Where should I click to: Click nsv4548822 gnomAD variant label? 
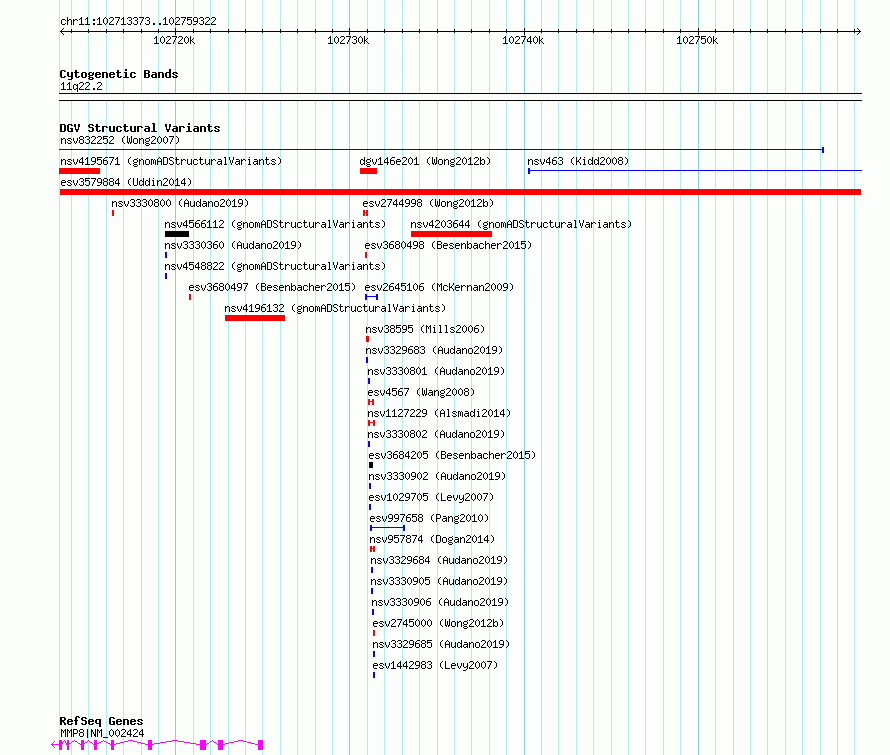[x=275, y=266]
